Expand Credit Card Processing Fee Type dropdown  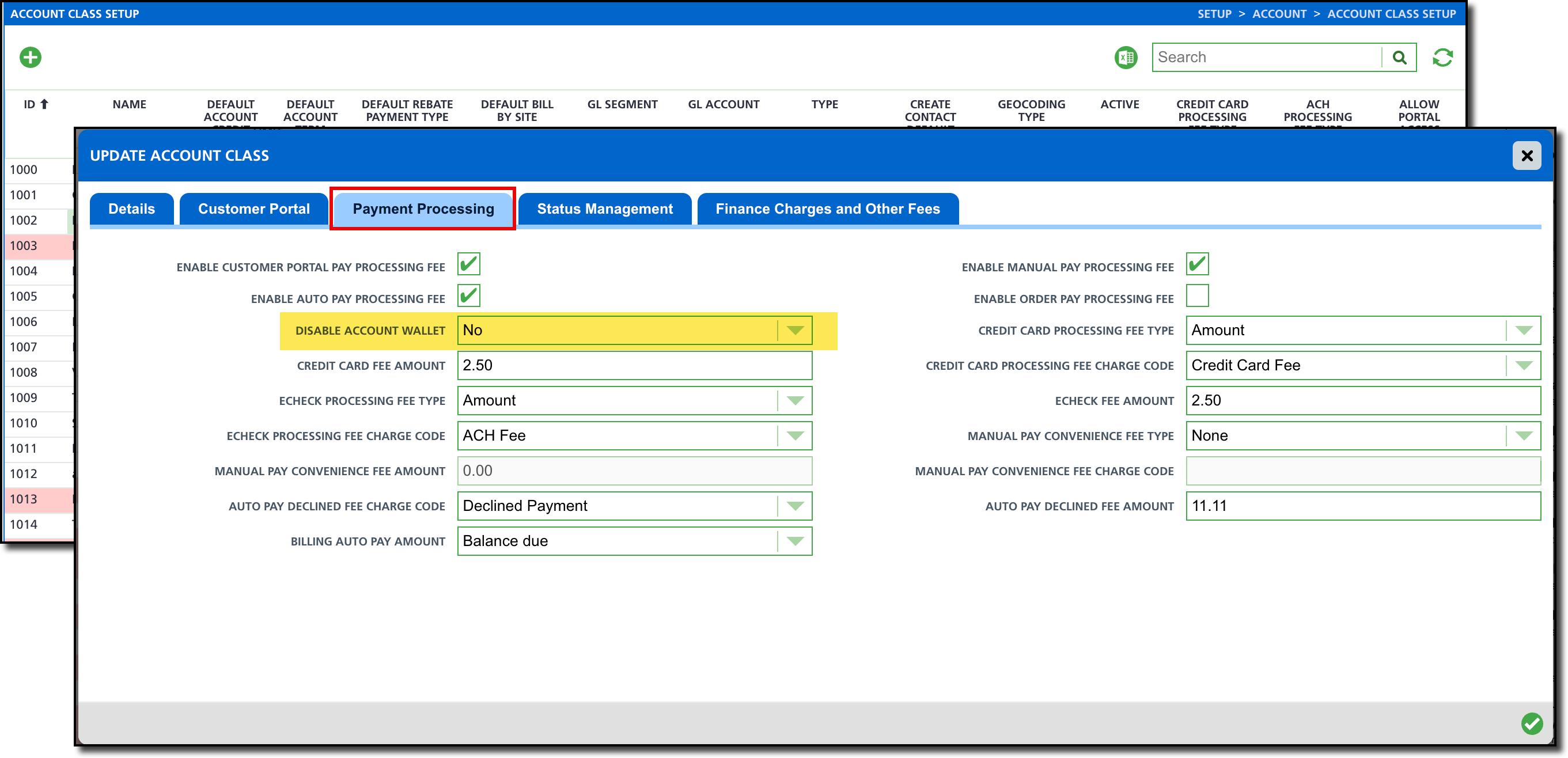[x=1523, y=330]
